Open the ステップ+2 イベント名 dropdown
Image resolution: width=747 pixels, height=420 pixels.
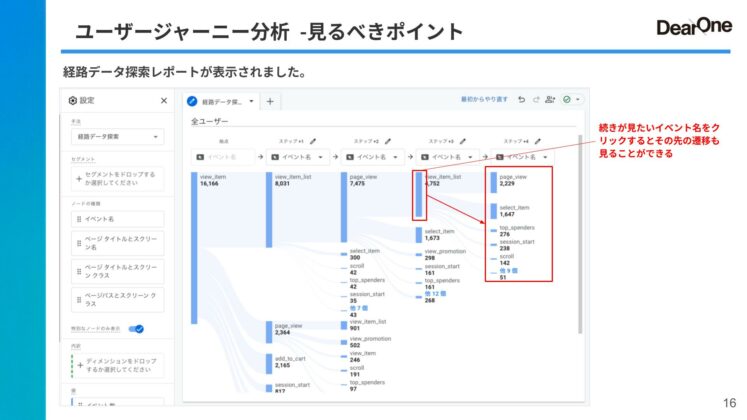coord(372,157)
